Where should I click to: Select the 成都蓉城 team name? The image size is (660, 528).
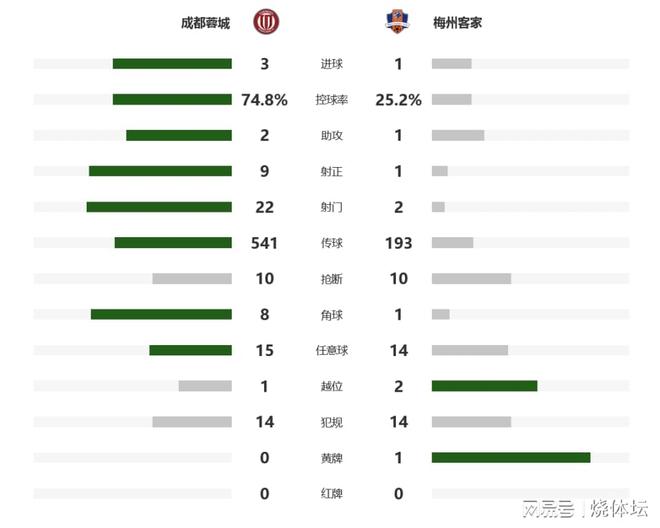pyautogui.click(x=205, y=23)
